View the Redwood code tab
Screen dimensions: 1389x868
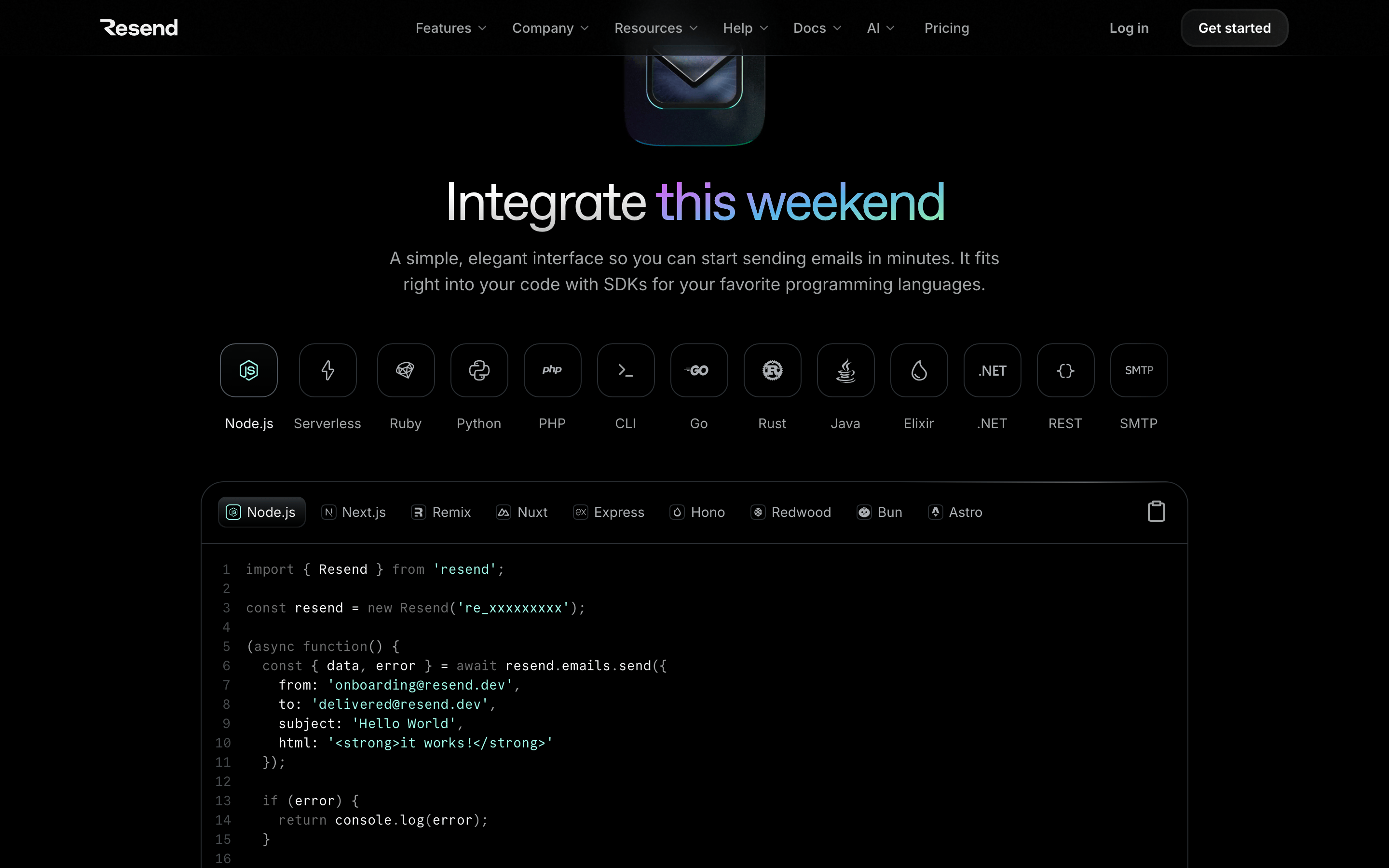[791, 512]
